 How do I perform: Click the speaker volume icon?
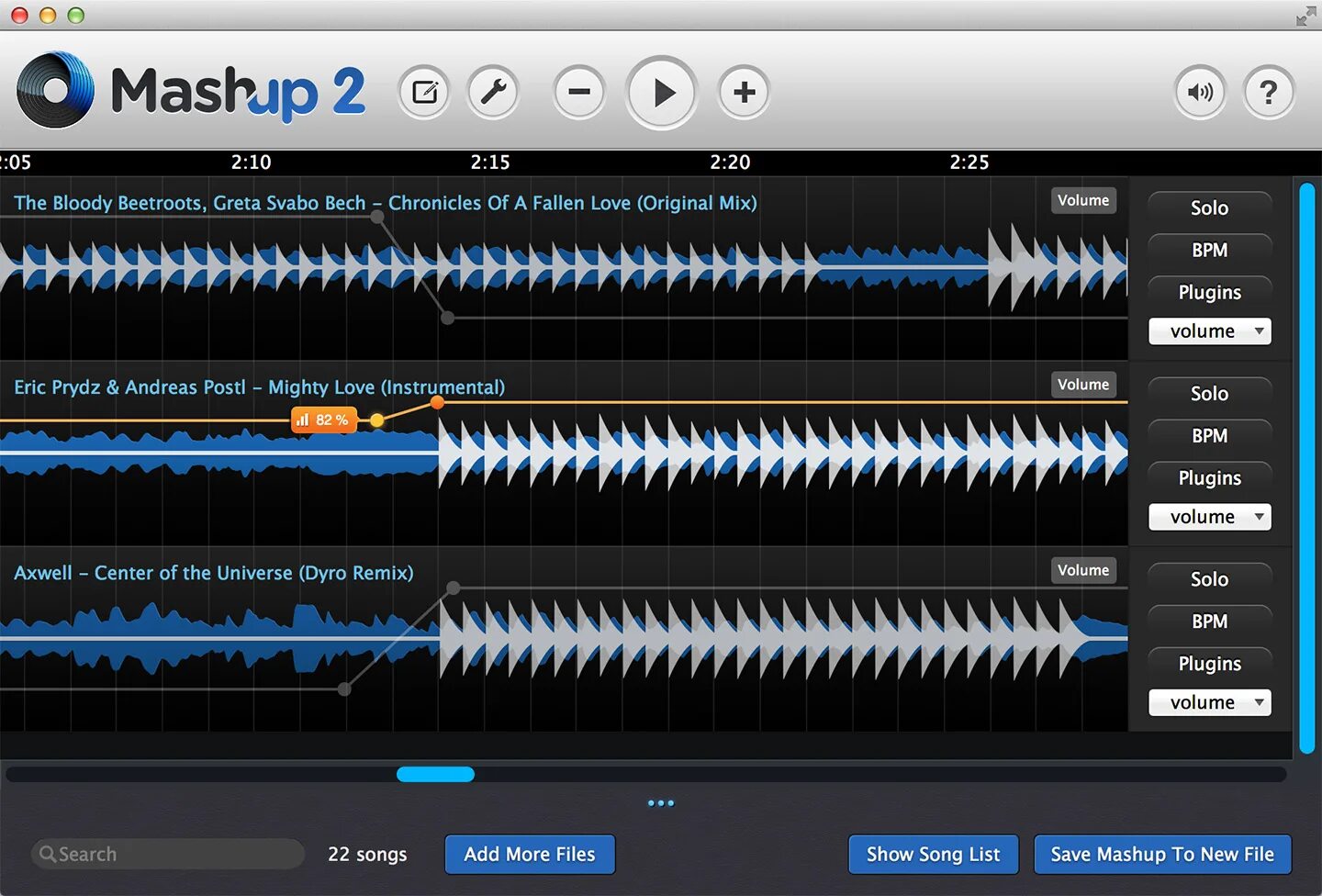coord(1200,92)
